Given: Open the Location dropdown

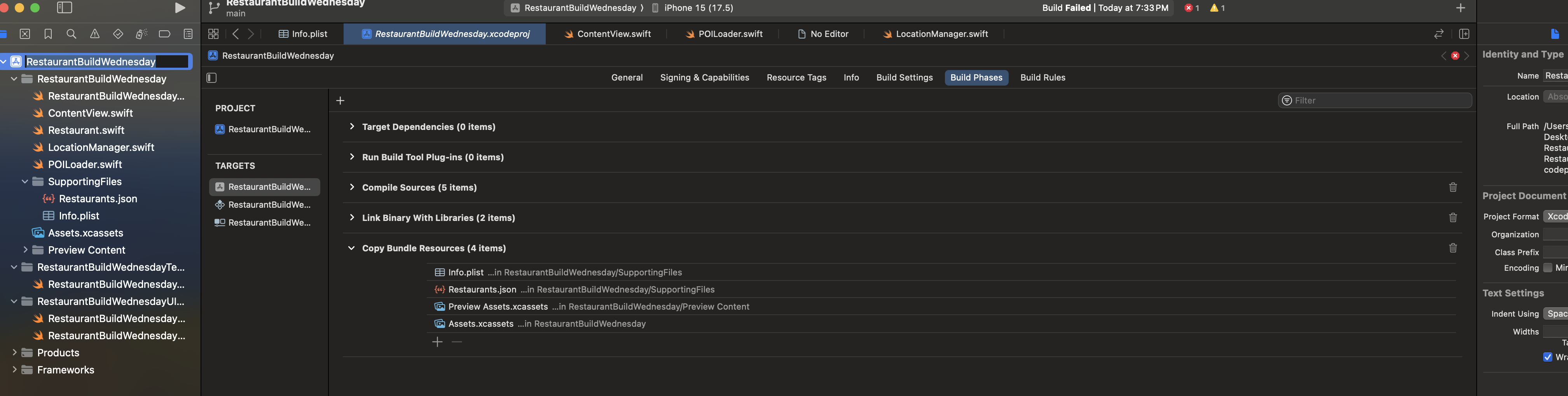Looking at the screenshot, I should (x=1555, y=97).
